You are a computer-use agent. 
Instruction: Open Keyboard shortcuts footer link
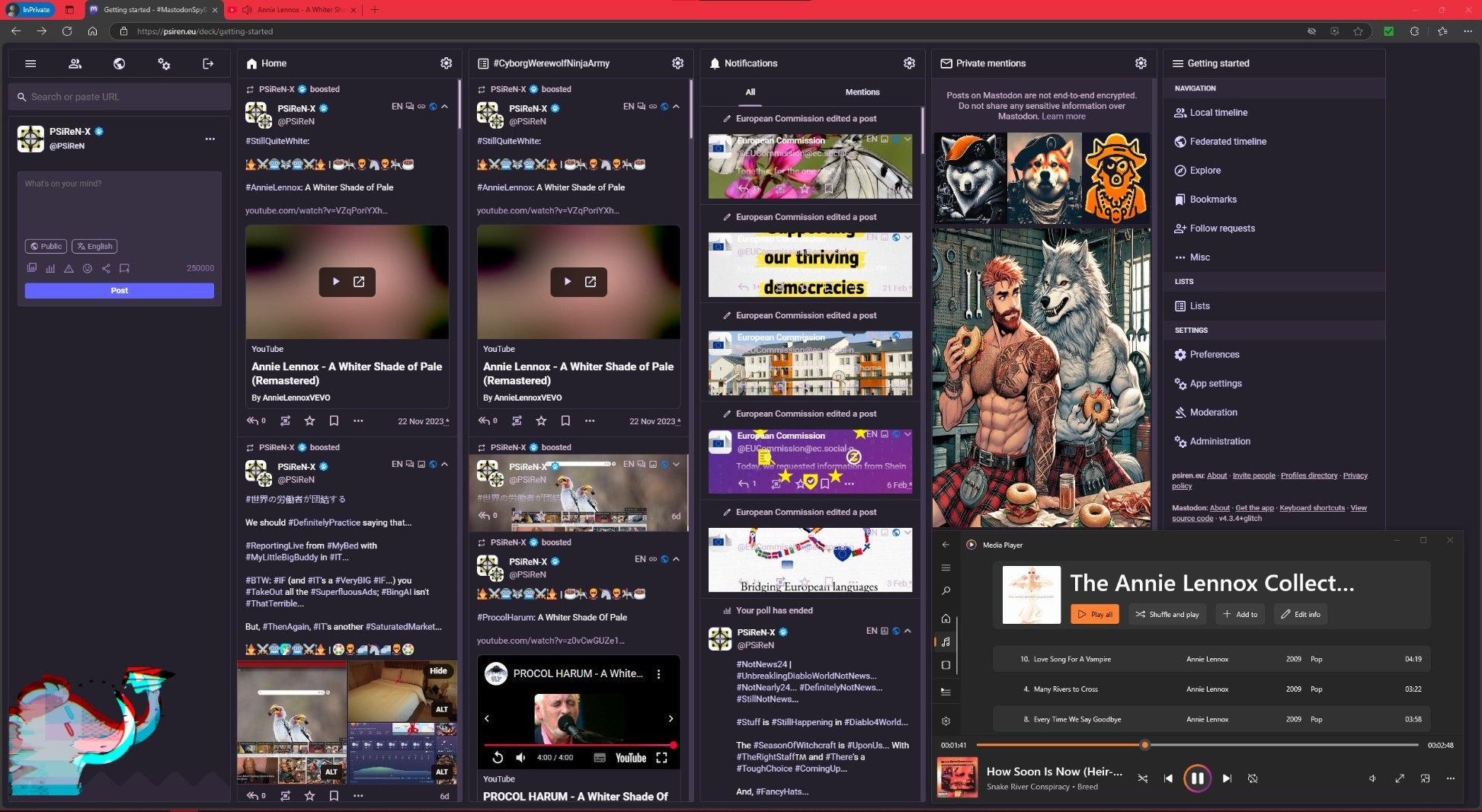coord(1312,508)
